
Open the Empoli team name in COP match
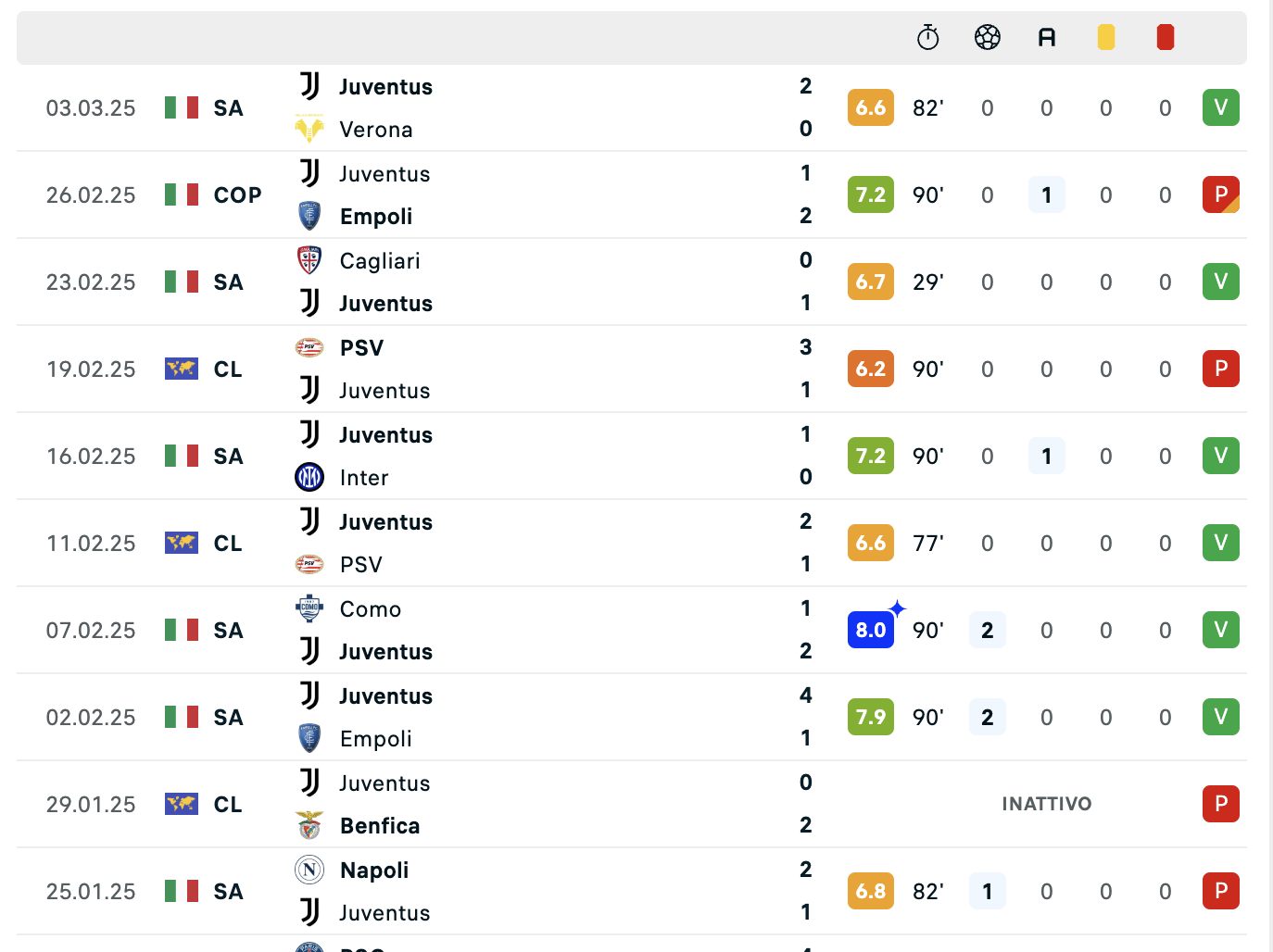tap(376, 217)
